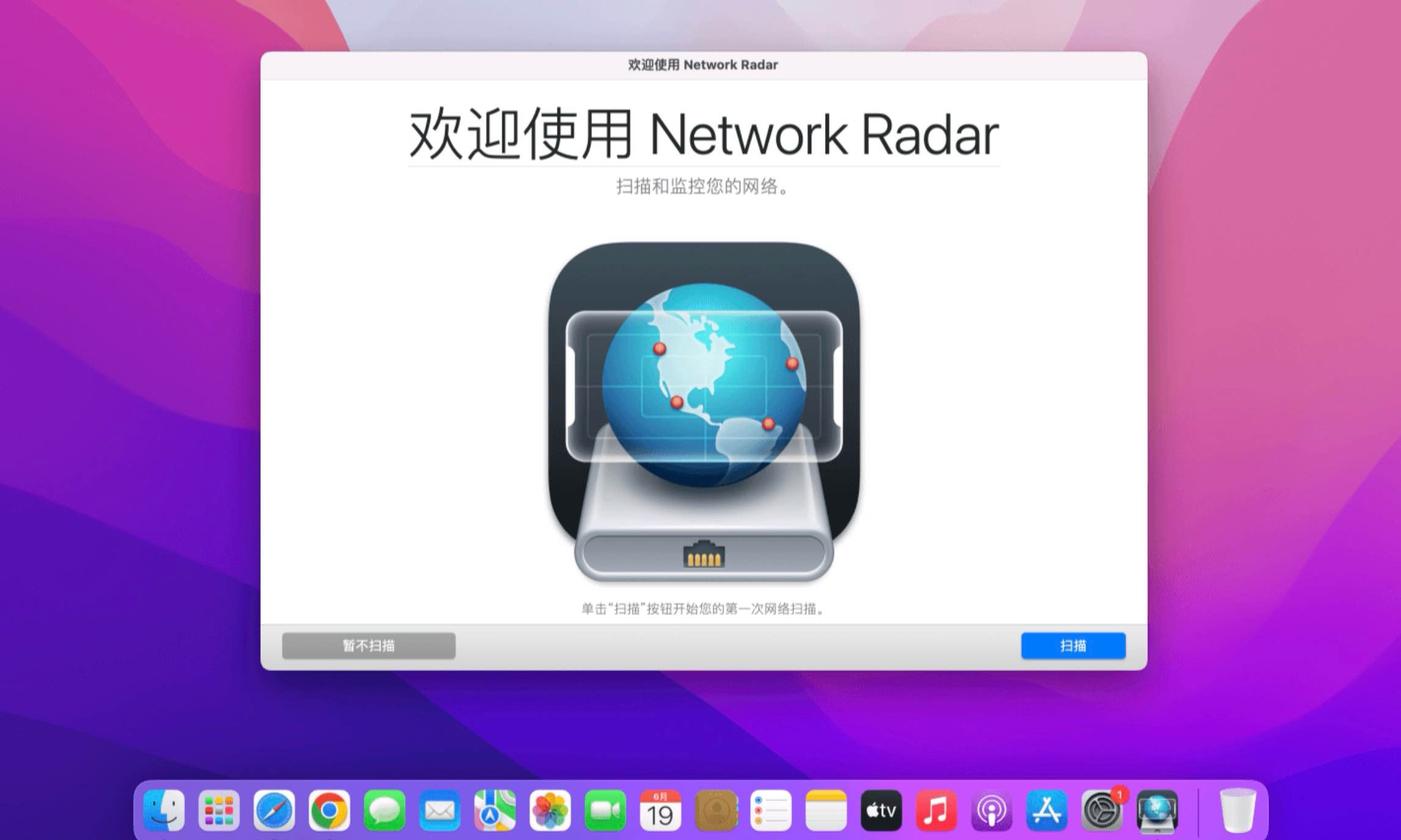The width and height of the screenshot is (1401, 840).
Task: Open Notes from the Dock
Action: pyautogui.click(x=826, y=810)
